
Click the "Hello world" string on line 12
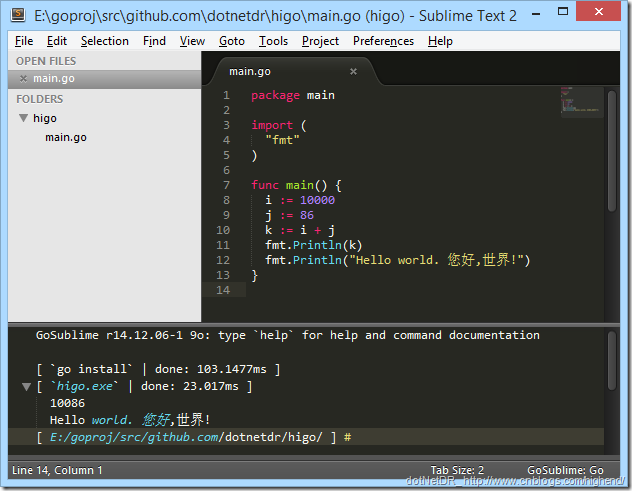point(439,260)
